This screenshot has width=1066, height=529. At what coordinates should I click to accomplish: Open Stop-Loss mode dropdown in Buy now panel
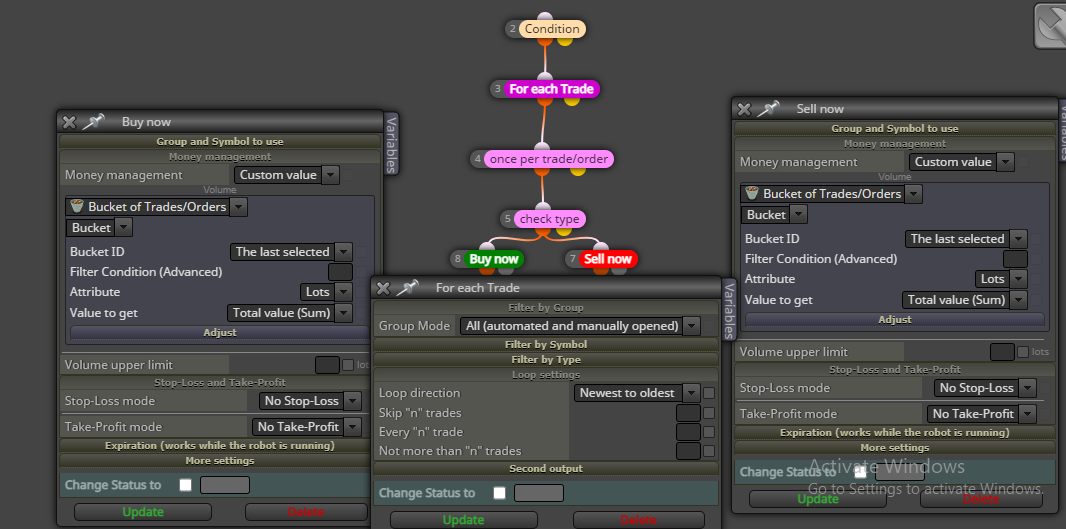[310, 401]
